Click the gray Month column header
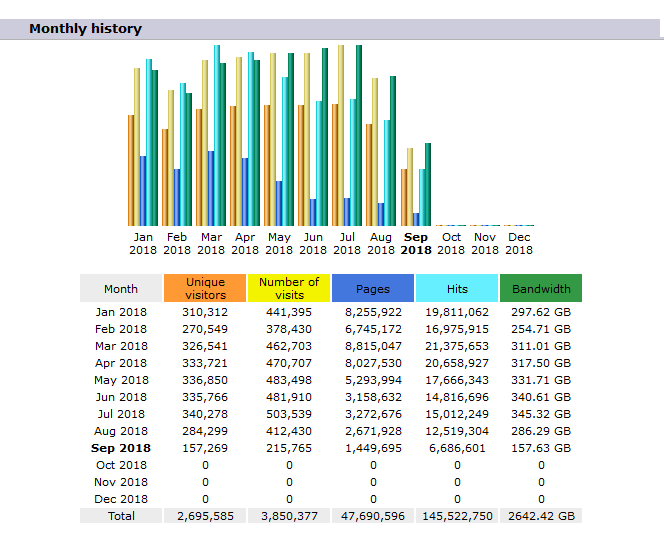The image size is (664, 540). point(121,288)
